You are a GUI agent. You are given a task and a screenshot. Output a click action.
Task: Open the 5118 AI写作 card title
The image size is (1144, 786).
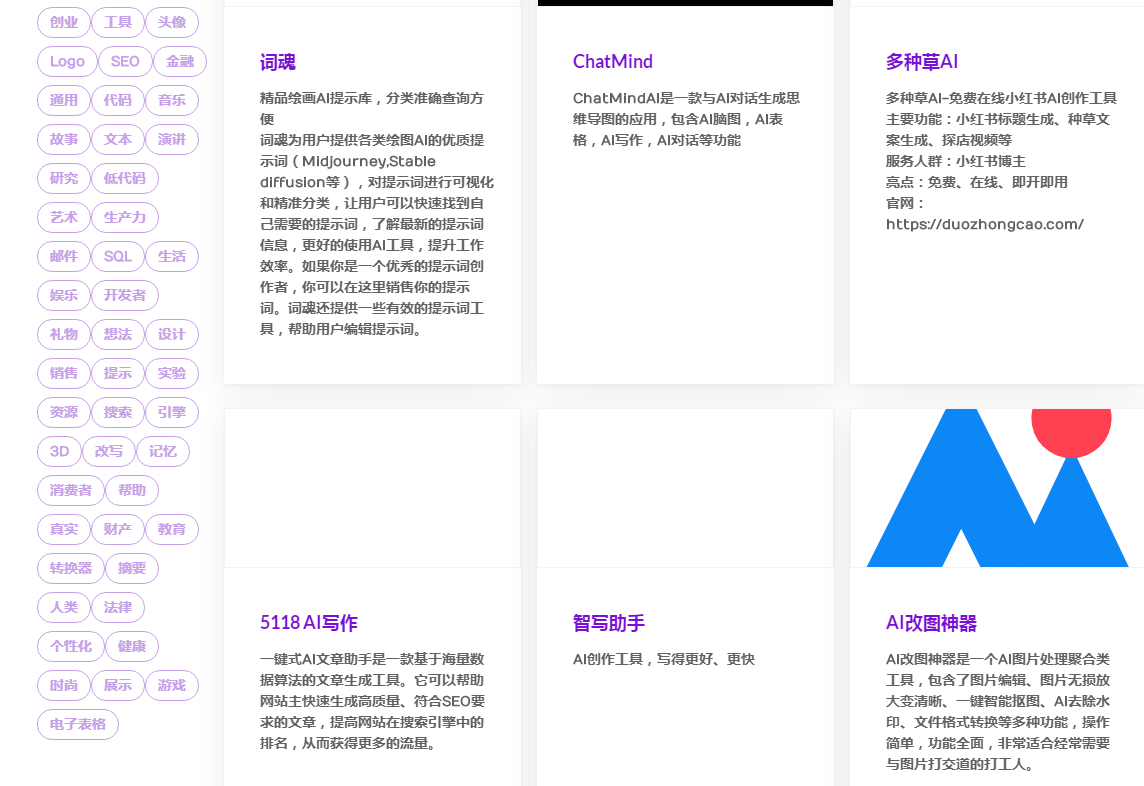(x=309, y=623)
